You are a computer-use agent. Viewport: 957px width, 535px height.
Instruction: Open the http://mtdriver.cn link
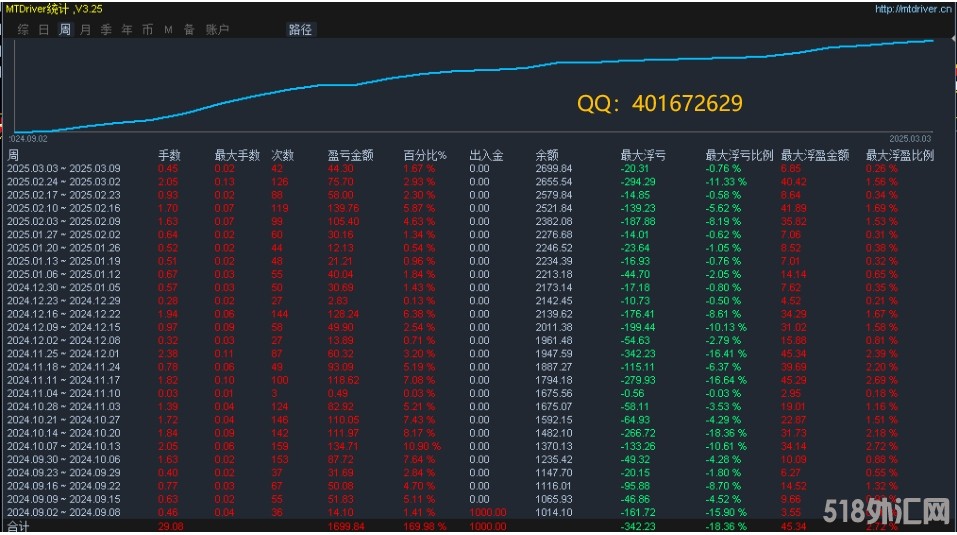coord(912,9)
